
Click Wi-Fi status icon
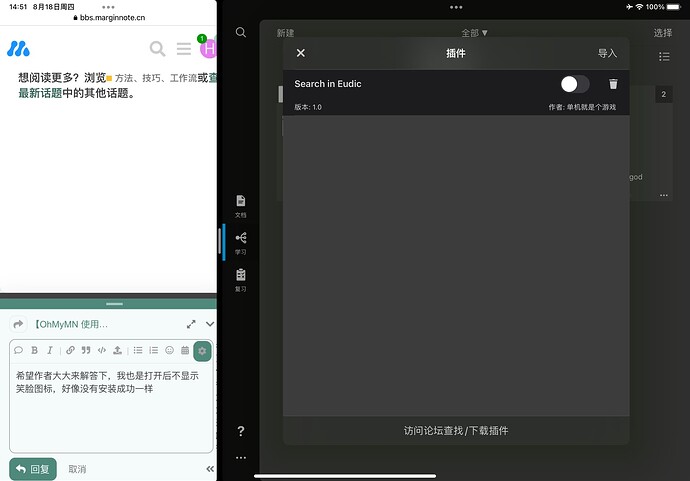639,7
